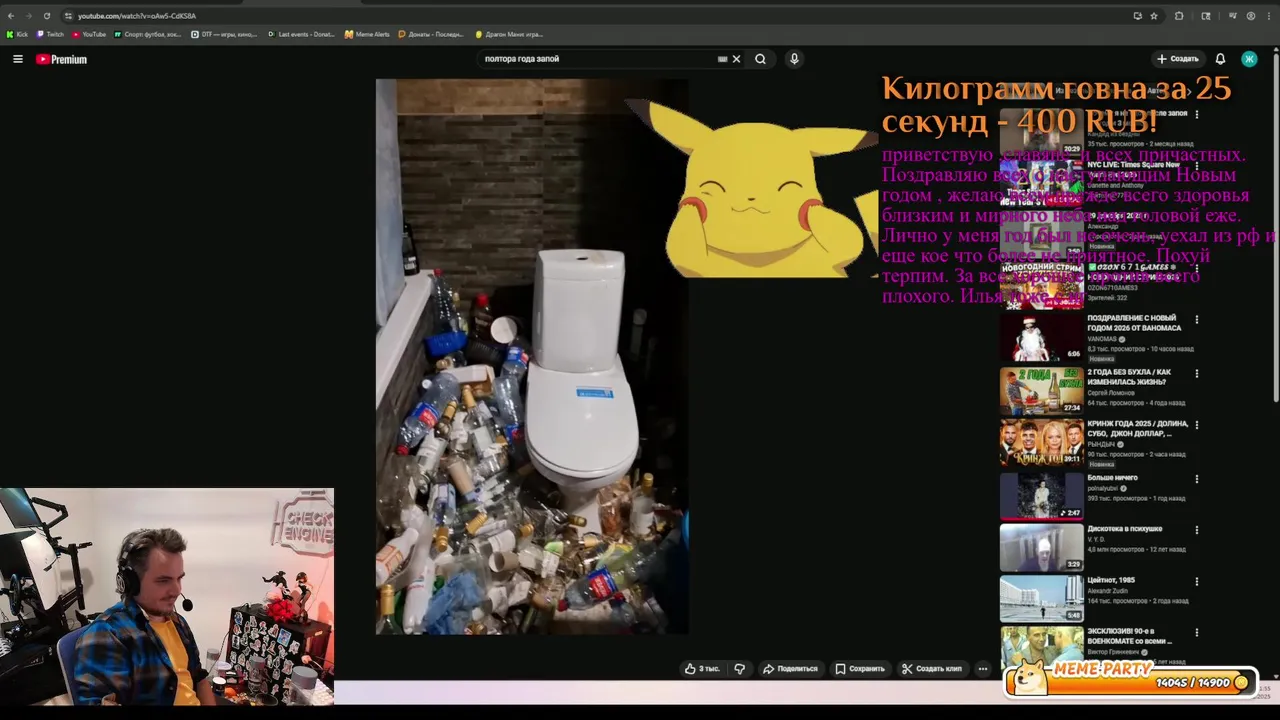Viewport: 1280px width, 720px height.
Task: Like the video with thumbs up
Action: [x=702, y=669]
